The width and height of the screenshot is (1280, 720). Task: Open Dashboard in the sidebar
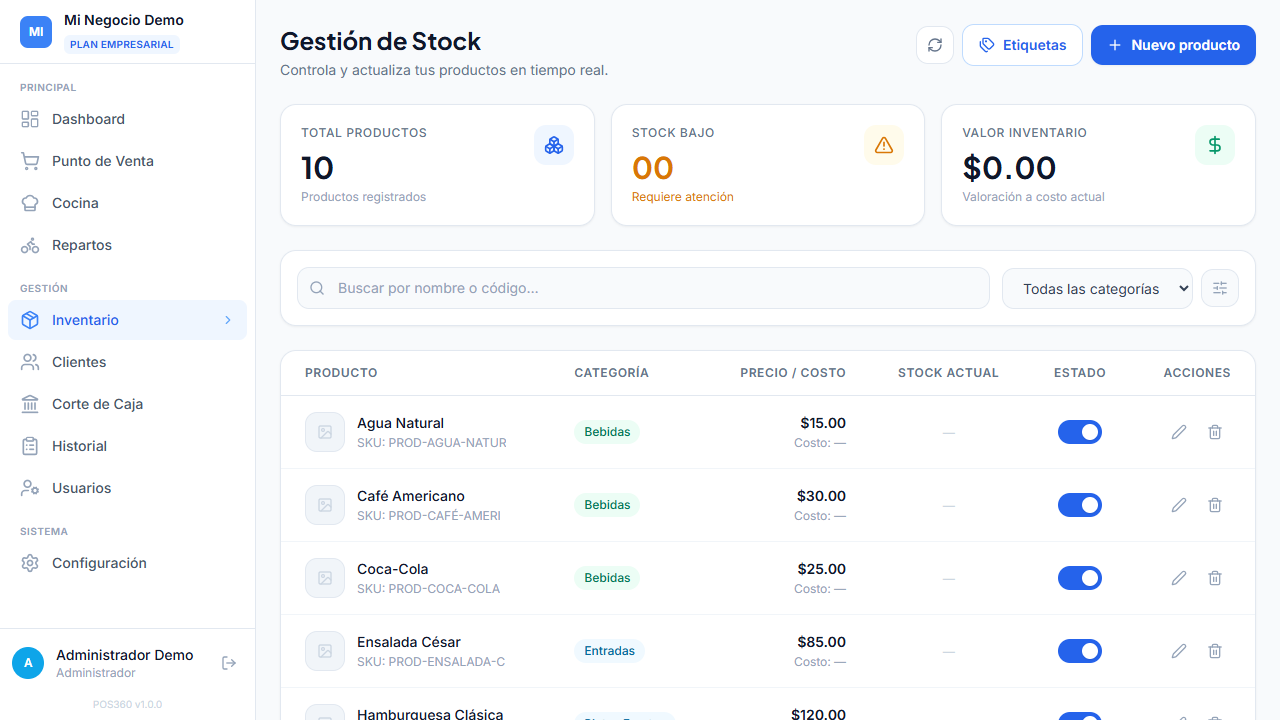[x=127, y=119]
